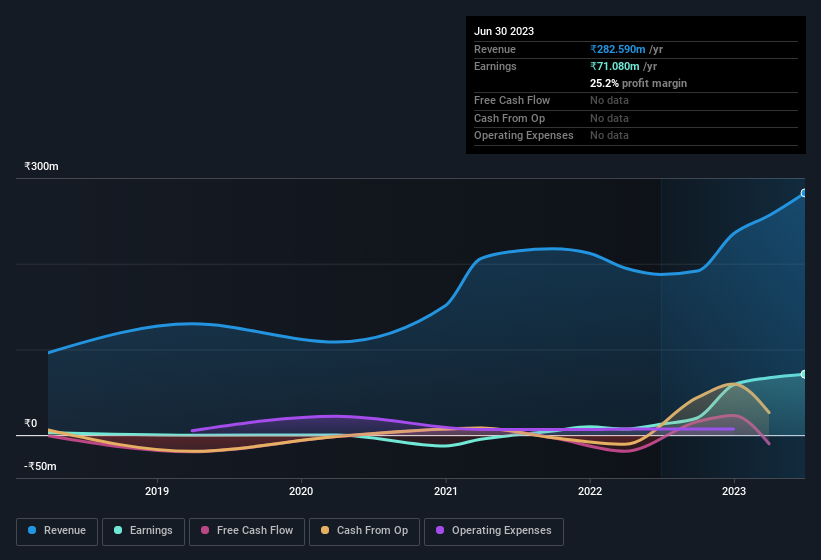Viewport: 821px width, 560px height.
Task: Click the 2022 x-axis label
Action: [590, 491]
